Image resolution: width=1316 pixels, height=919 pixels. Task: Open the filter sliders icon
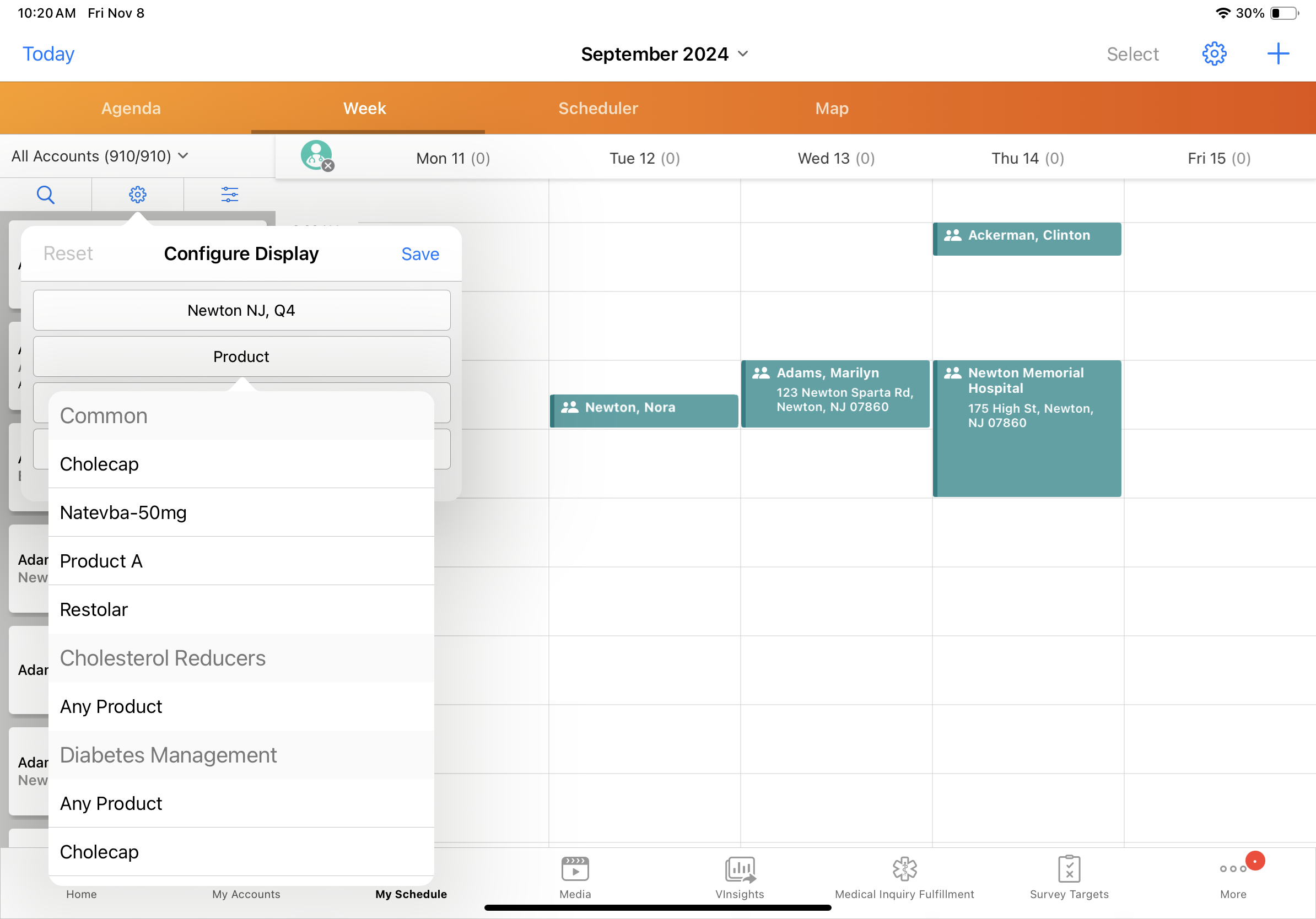(229, 195)
